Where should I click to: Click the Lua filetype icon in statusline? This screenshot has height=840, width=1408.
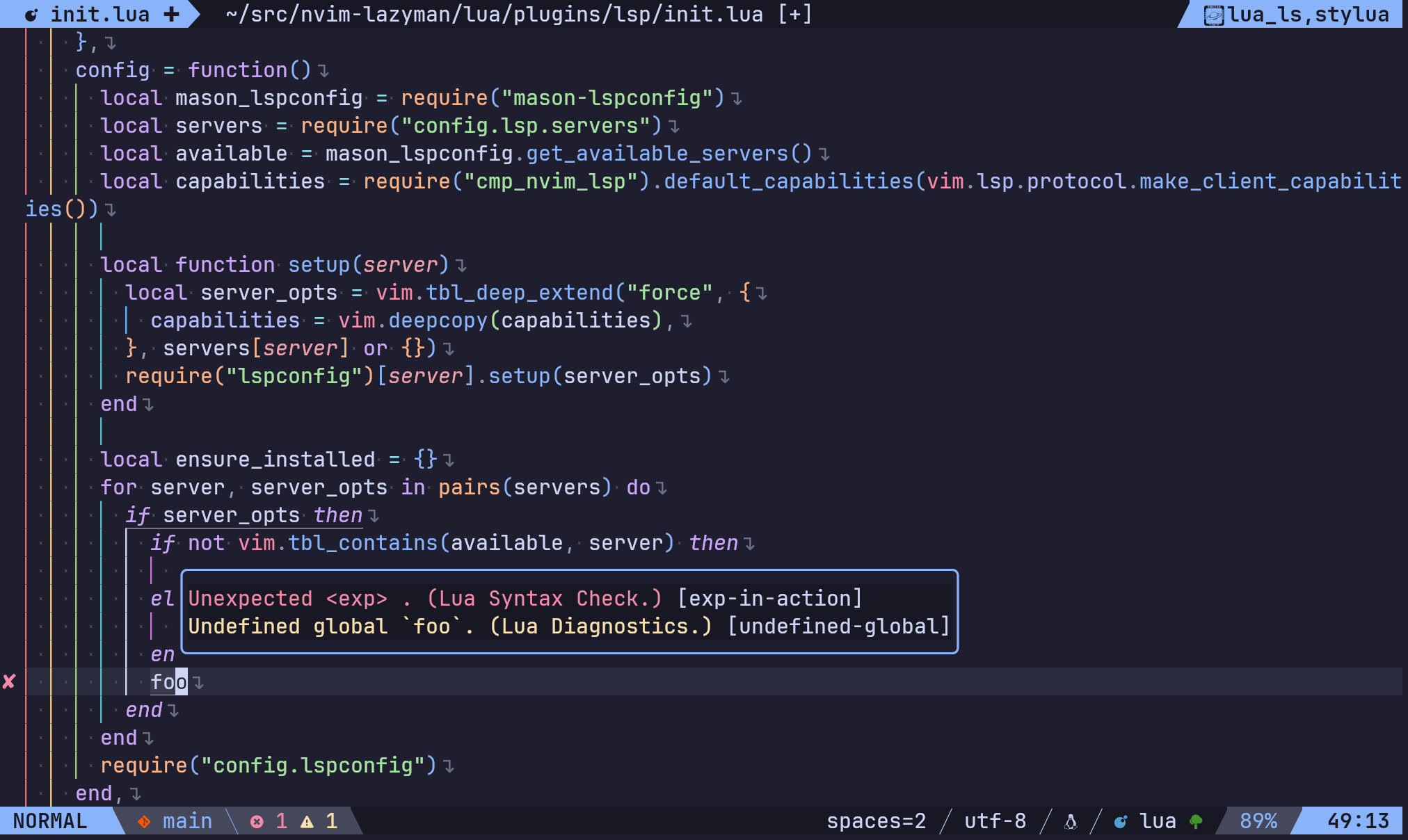tap(1121, 822)
